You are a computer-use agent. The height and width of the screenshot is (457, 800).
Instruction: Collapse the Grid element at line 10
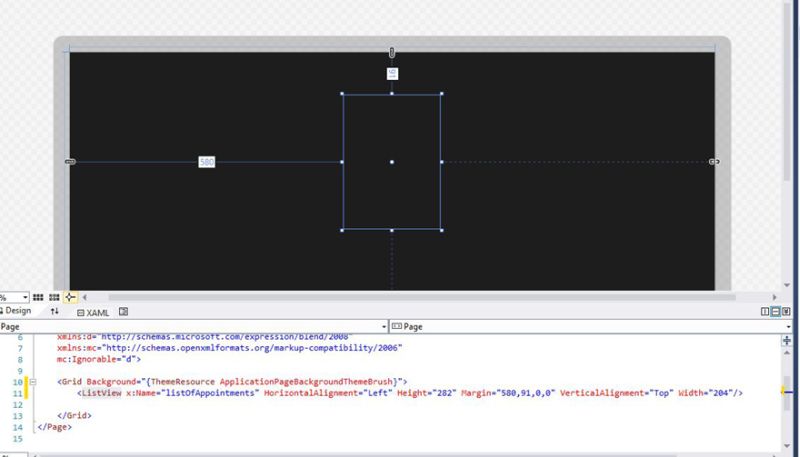coord(33,382)
